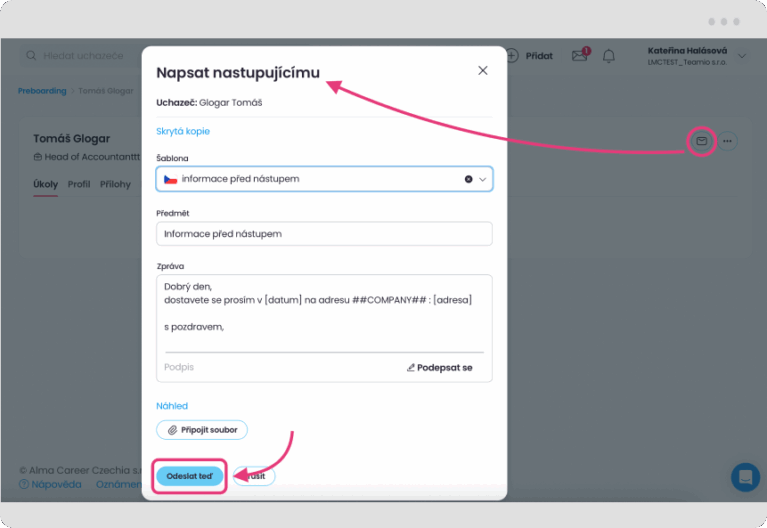Expand the Kateřina Halásová account menu

[742, 56]
